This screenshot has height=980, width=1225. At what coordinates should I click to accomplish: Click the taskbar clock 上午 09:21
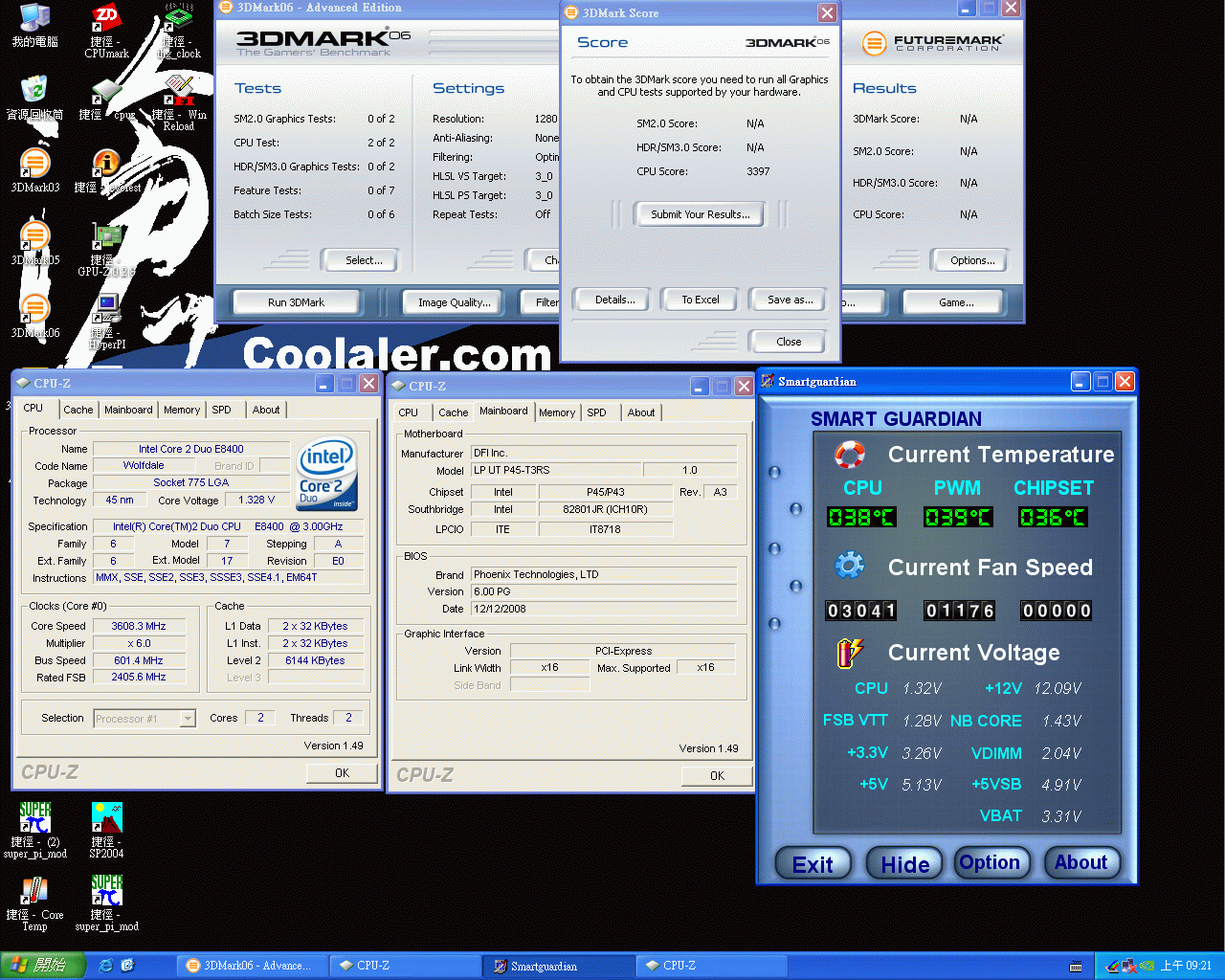(1186, 966)
